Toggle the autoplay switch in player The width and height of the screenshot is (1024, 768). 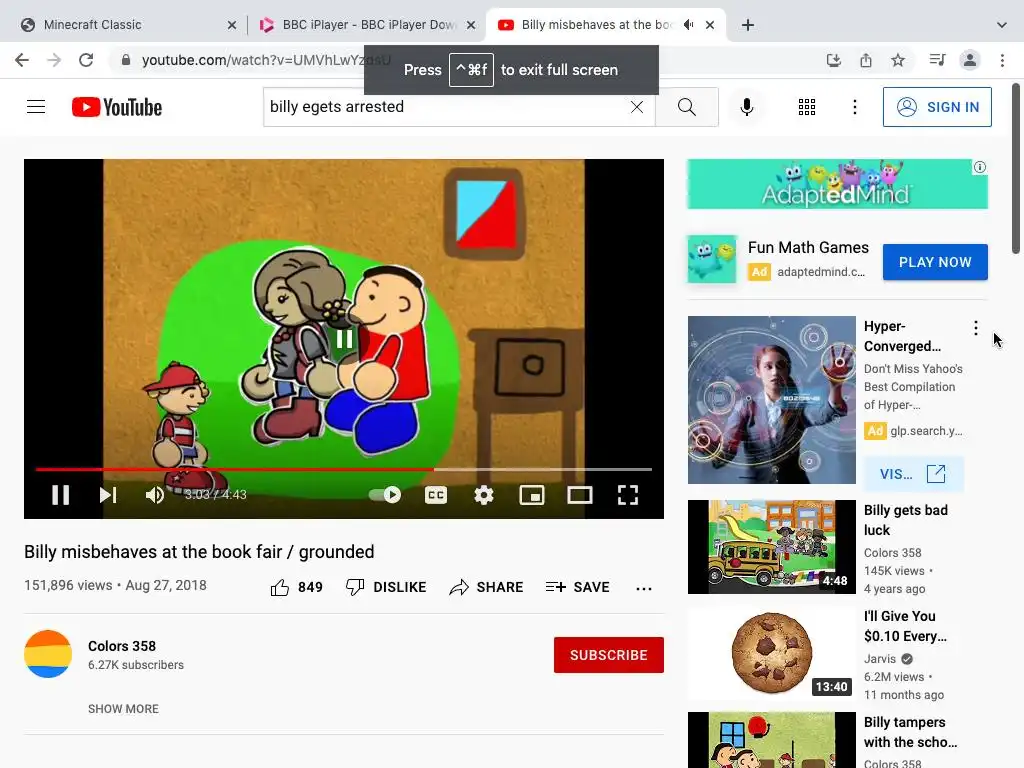pyautogui.click(x=385, y=495)
